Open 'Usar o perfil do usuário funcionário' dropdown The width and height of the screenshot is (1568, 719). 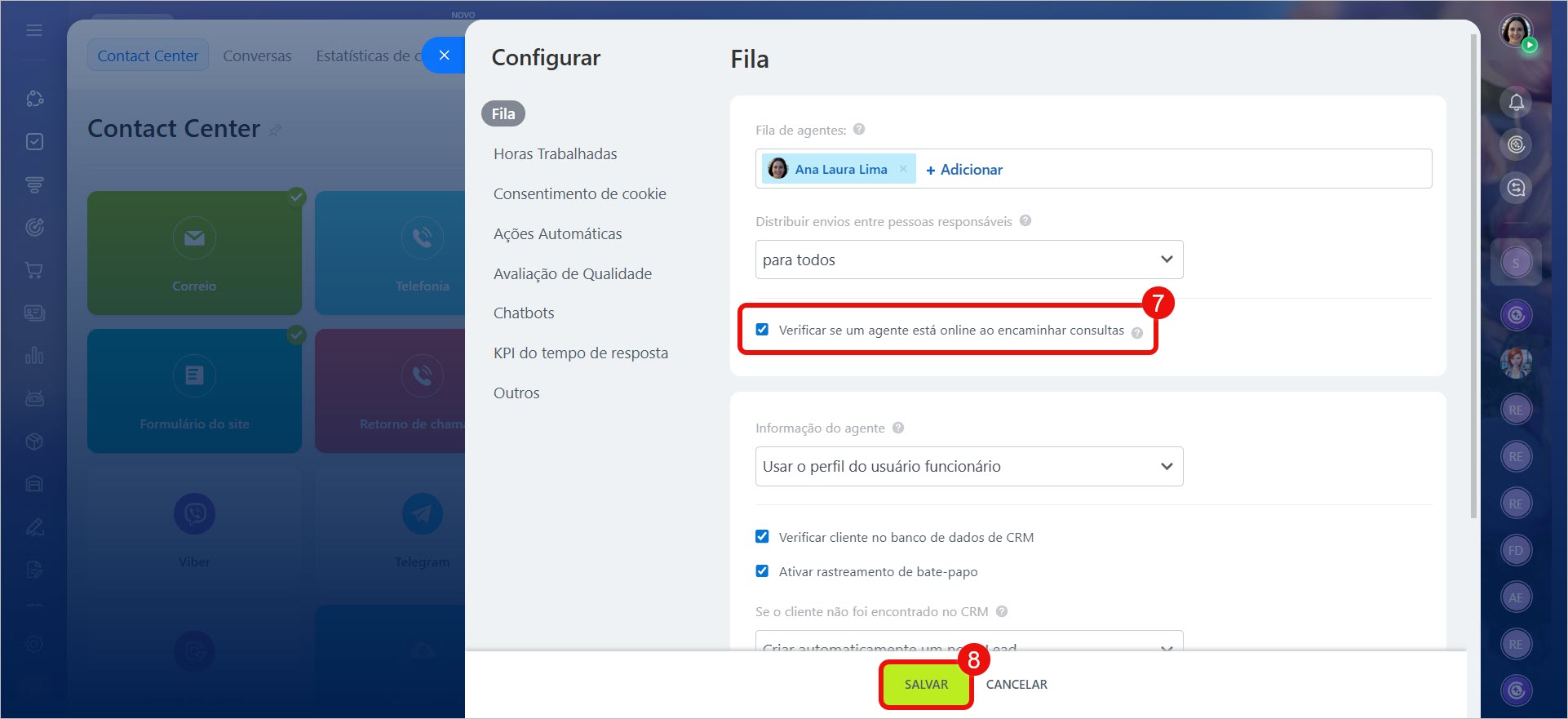click(x=968, y=466)
